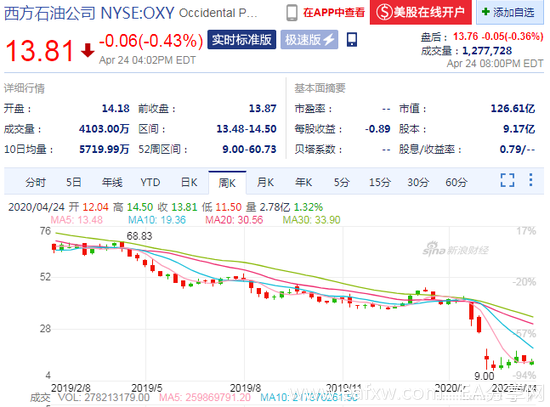This screenshot has width=550, height=407.
Task: Click the mobile device icon next to 极速版
Action: coord(352,40)
